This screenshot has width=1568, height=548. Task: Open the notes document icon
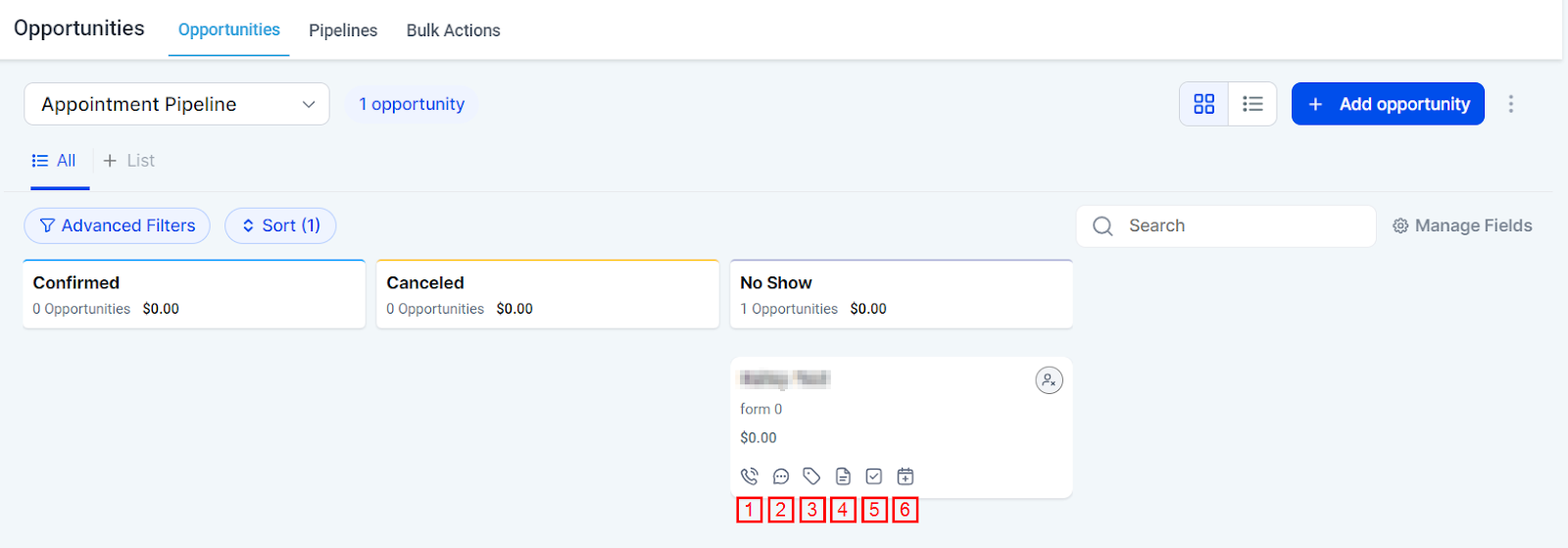click(x=843, y=476)
